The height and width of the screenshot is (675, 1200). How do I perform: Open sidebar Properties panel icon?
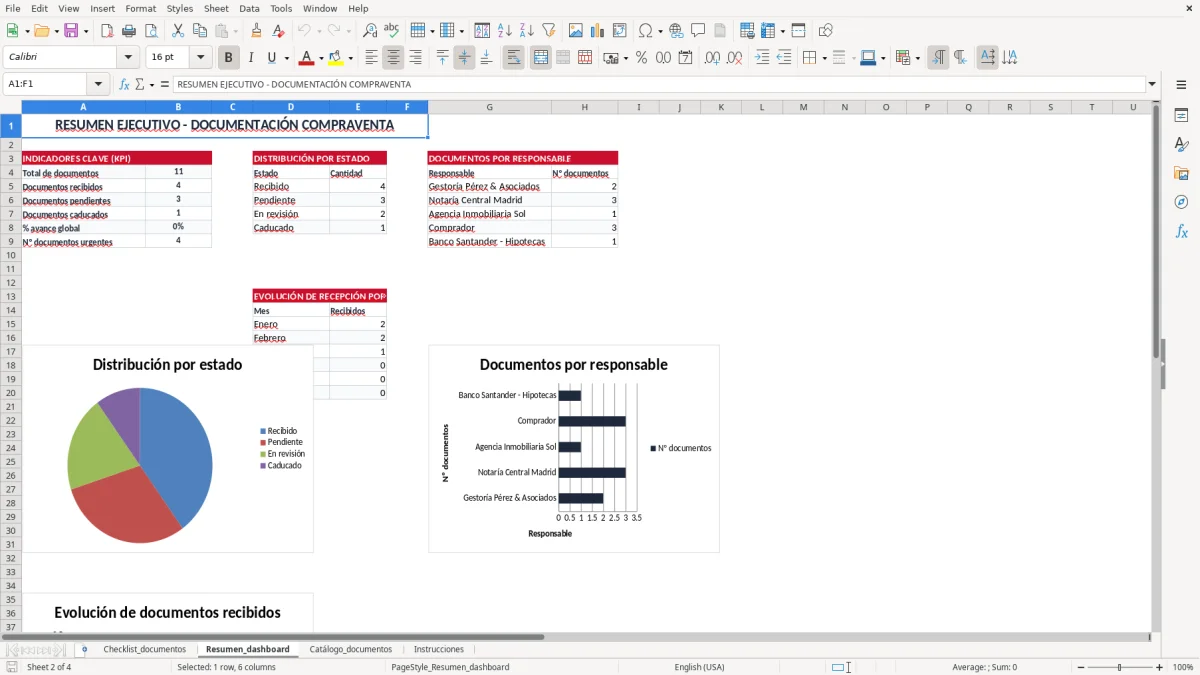[x=1181, y=116]
